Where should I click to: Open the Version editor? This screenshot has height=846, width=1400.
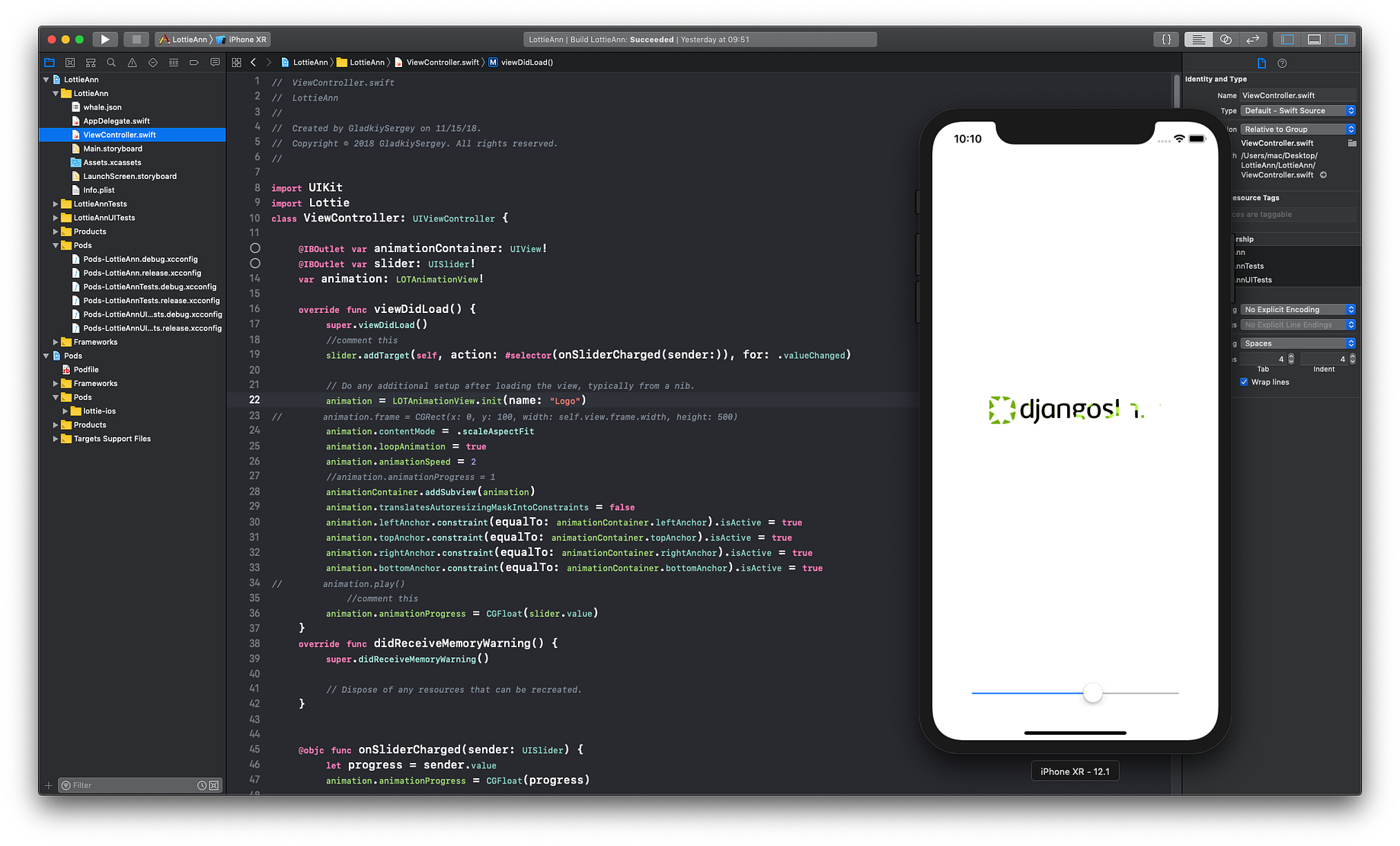tap(1252, 39)
